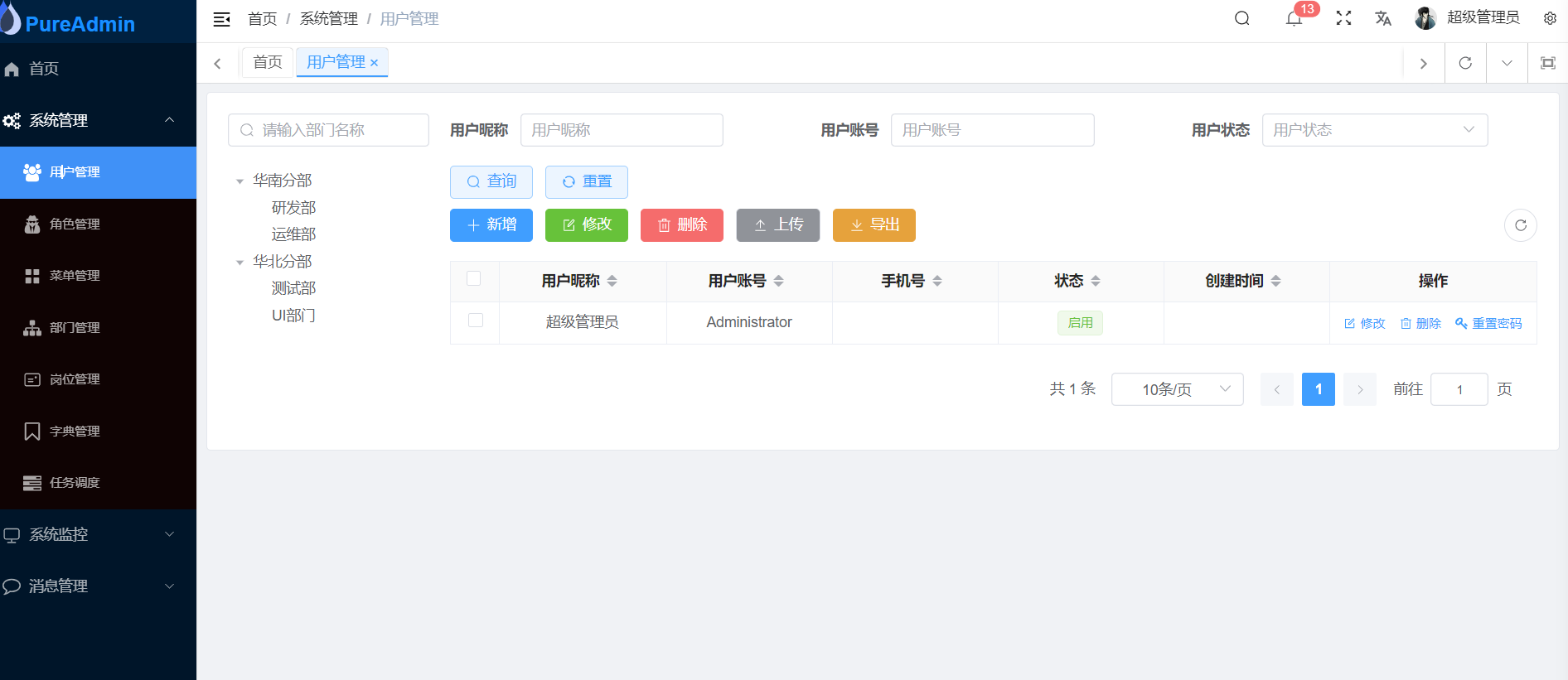The image size is (1568, 680).
Task: Open 部门管理 in the sidebar
Action: (x=98, y=327)
